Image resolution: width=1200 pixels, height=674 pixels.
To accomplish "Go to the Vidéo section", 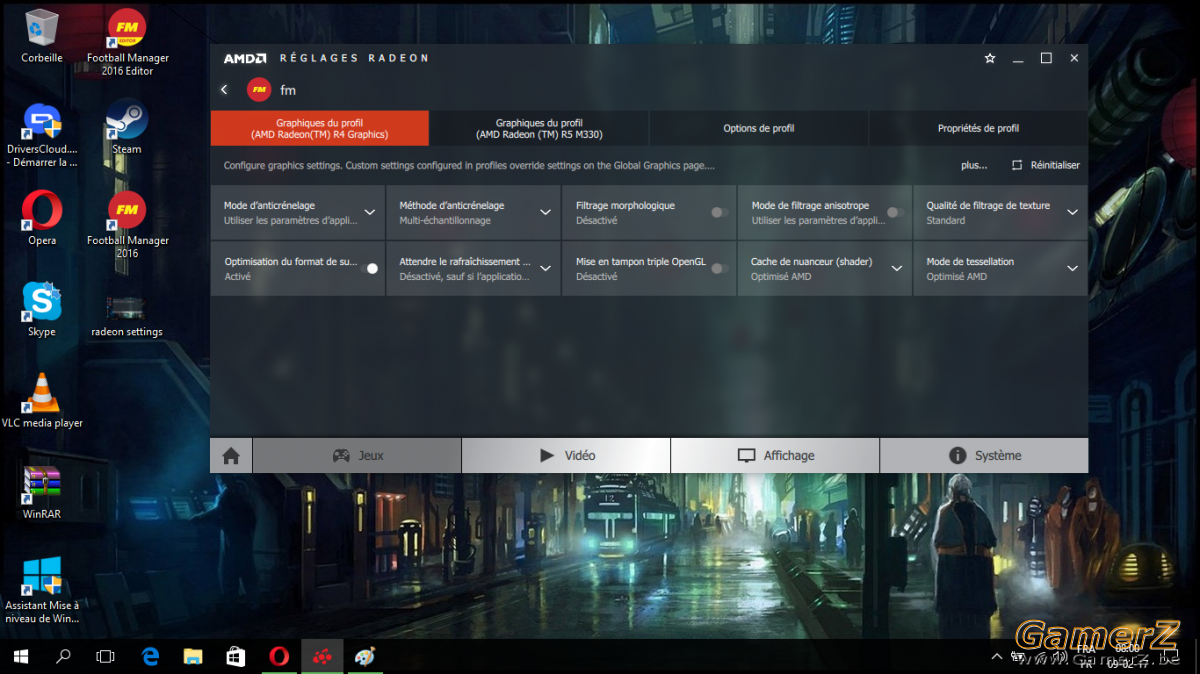I will pyautogui.click(x=566, y=456).
